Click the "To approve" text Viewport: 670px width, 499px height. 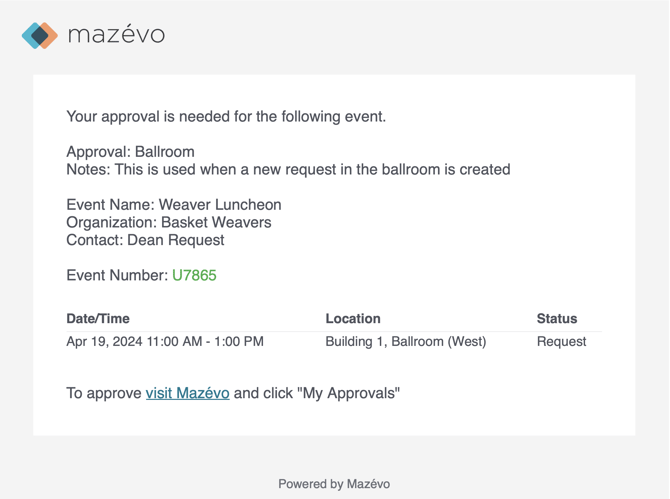[x=104, y=393]
